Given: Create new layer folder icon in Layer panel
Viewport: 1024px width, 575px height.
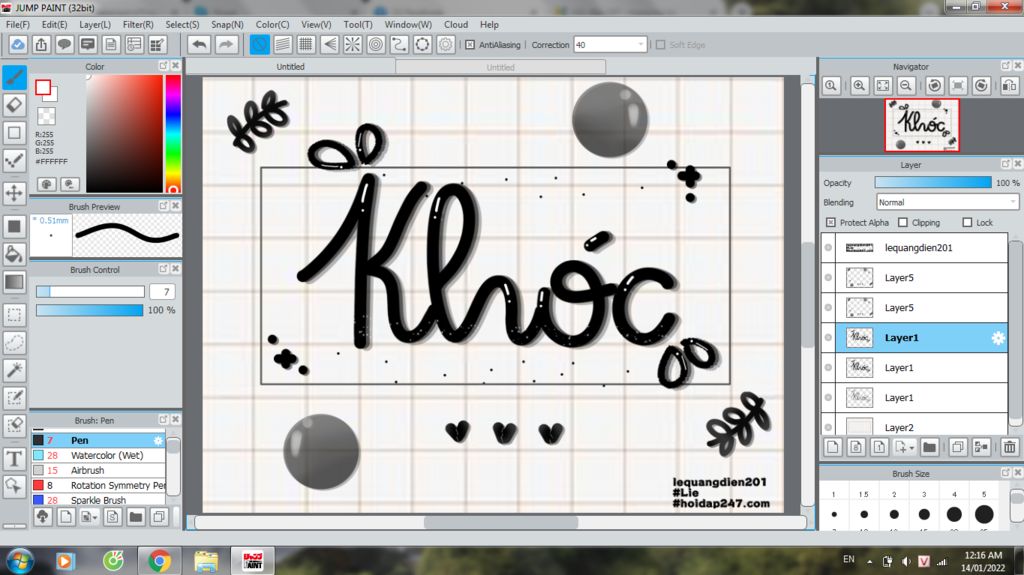Looking at the screenshot, I should pos(929,448).
